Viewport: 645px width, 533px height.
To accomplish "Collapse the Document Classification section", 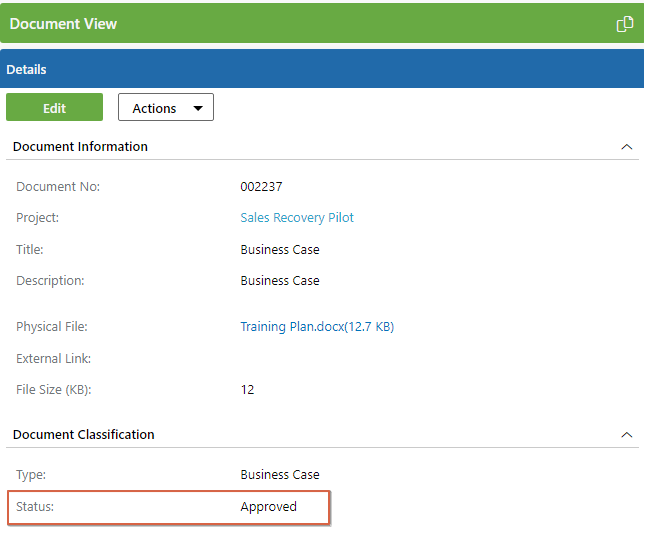I will click(x=626, y=435).
